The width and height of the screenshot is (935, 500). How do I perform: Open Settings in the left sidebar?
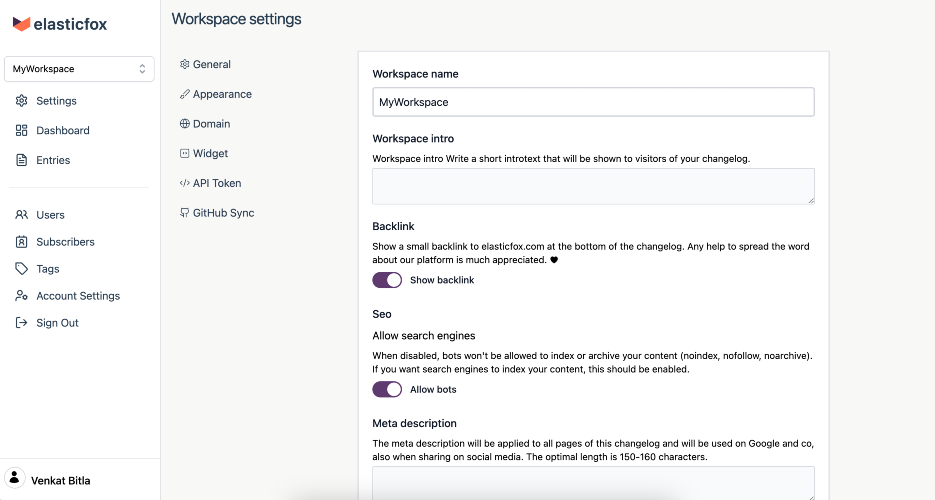46,101
